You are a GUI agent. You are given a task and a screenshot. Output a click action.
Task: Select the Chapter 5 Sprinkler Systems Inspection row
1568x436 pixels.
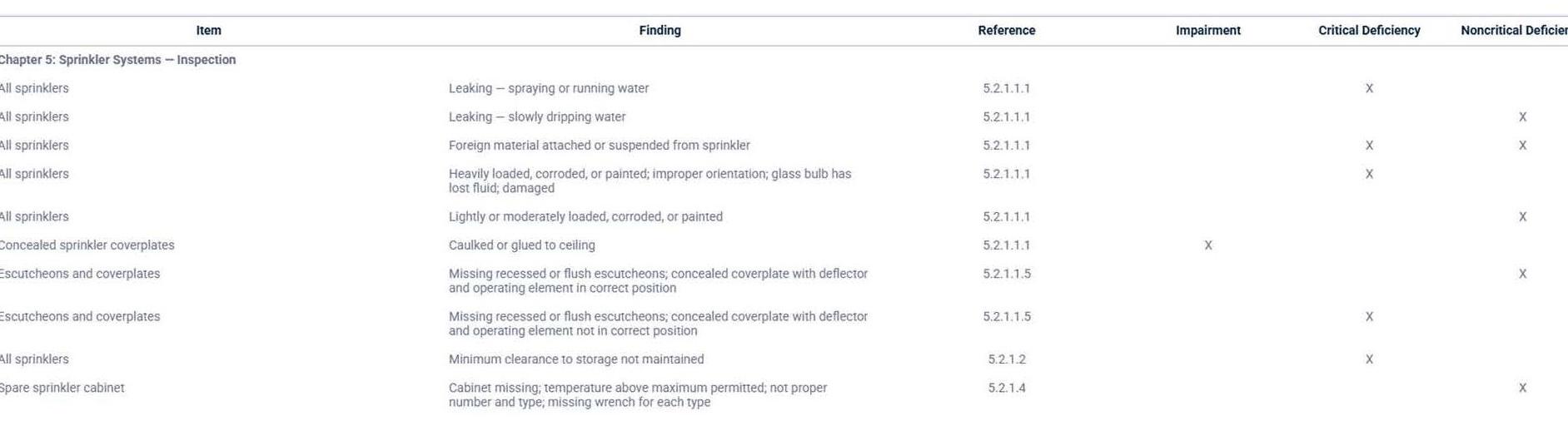(x=784, y=60)
